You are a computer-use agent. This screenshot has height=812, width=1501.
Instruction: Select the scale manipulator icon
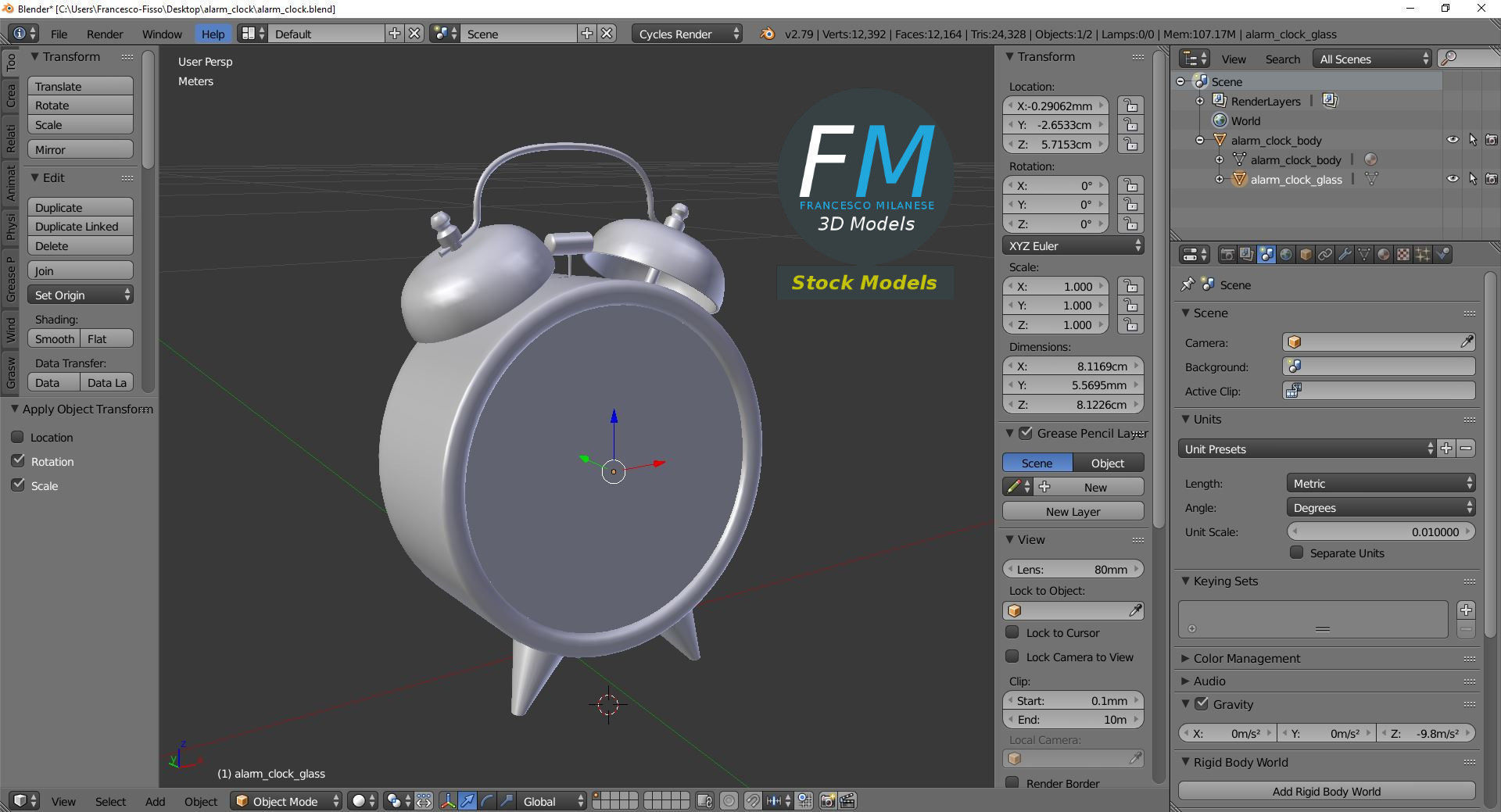[507, 801]
